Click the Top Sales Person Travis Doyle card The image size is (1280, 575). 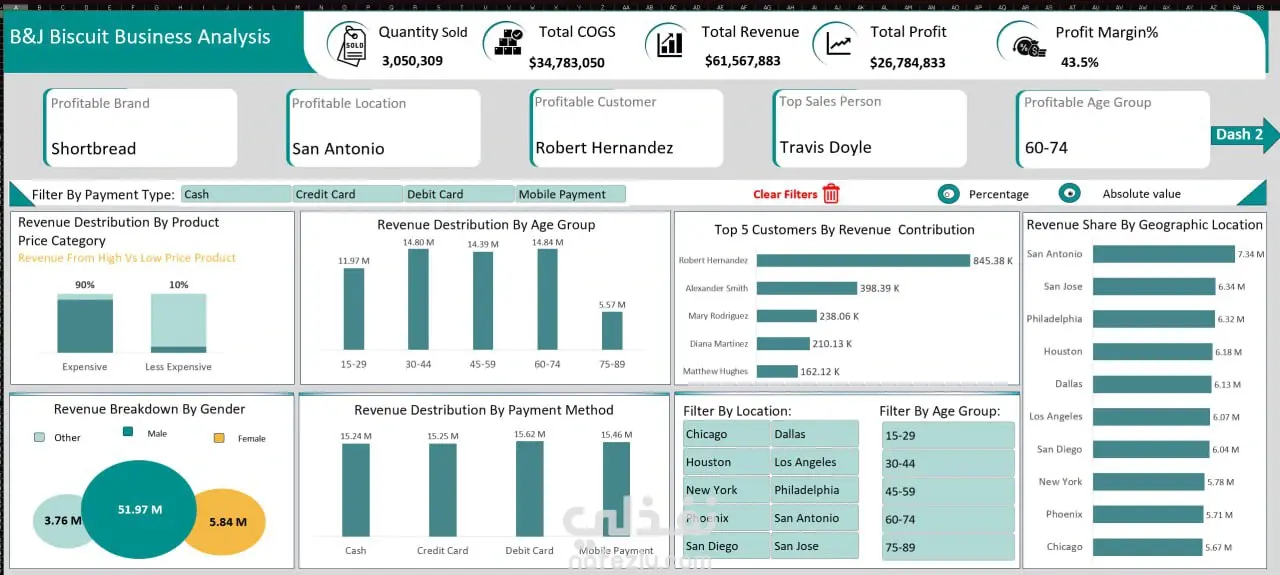[870, 127]
